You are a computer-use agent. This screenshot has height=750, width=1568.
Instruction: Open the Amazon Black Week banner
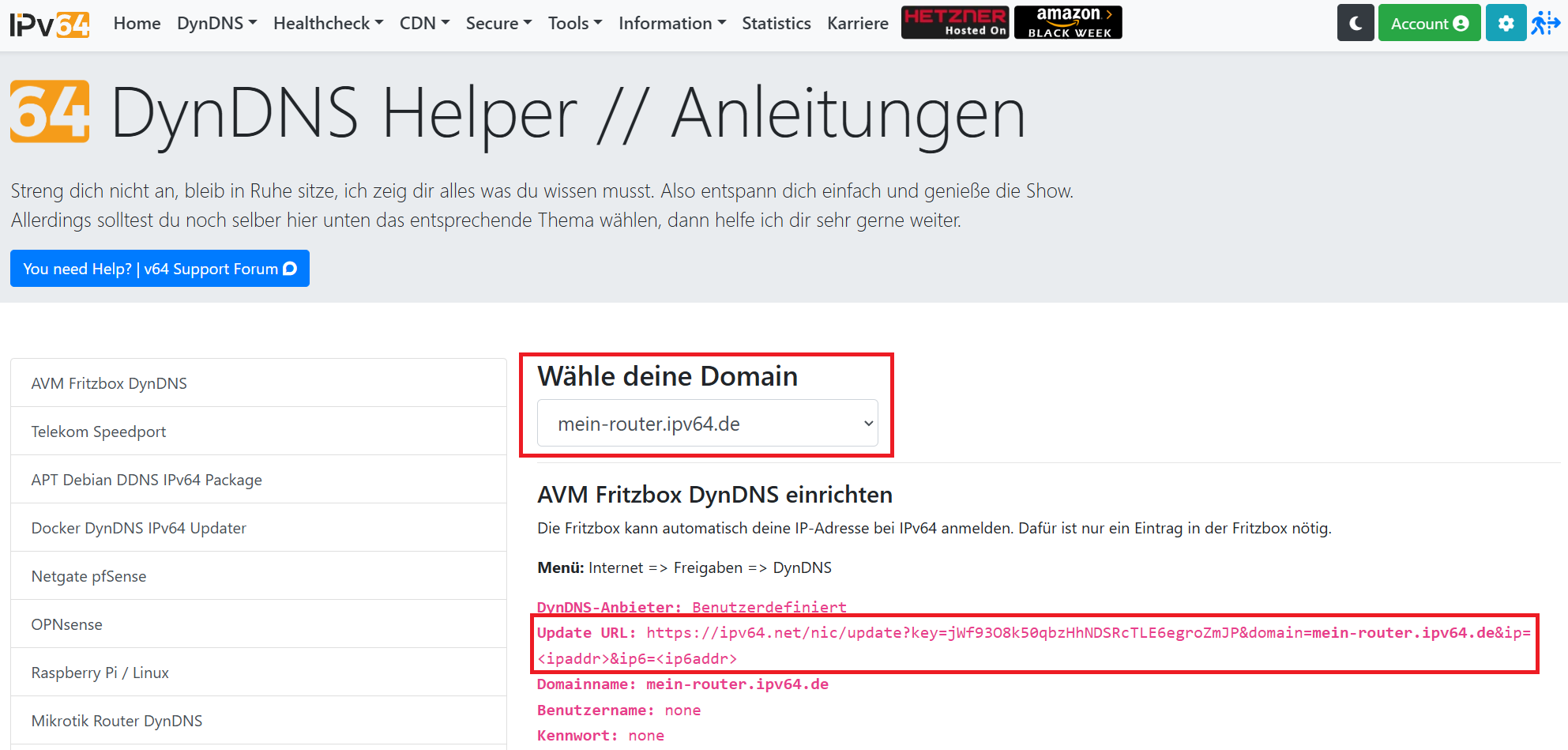click(x=1068, y=22)
